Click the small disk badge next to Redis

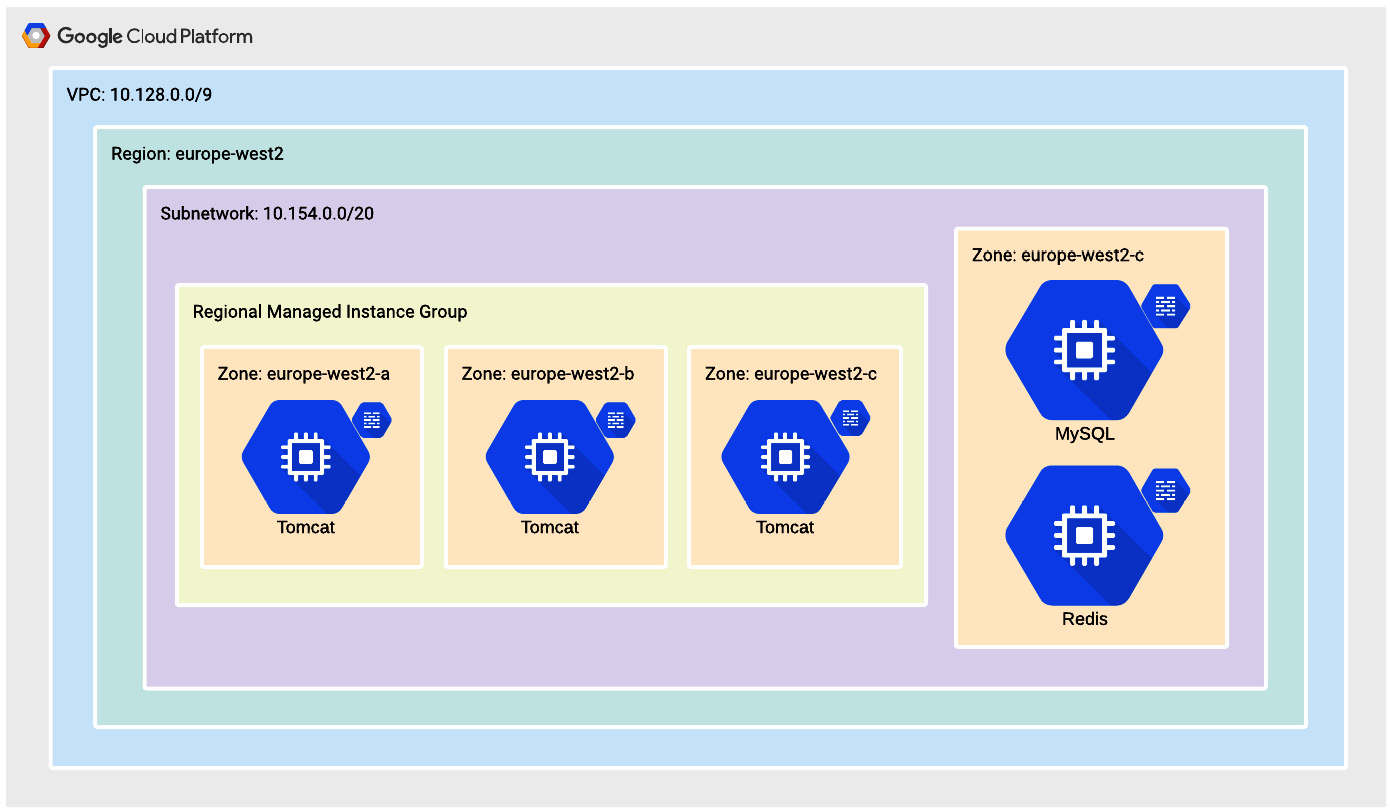[x=1166, y=490]
